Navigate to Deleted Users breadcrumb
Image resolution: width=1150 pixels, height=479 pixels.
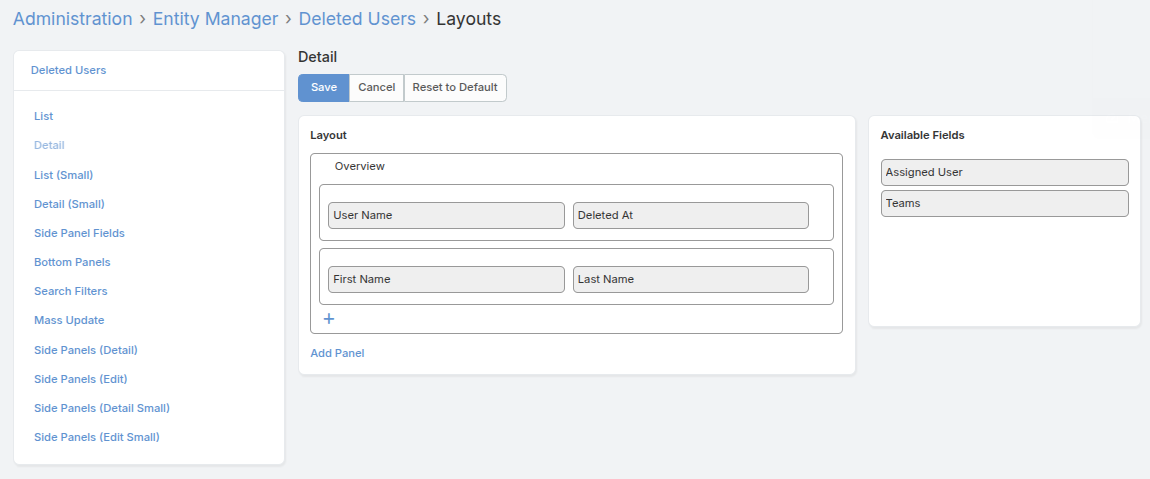click(357, 19)
